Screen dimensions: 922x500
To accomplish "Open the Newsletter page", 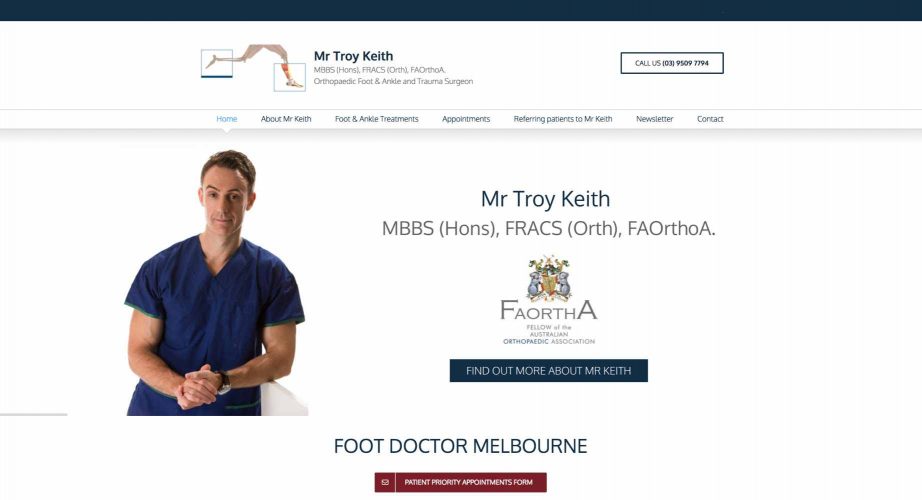I will (x=654, y=119).
